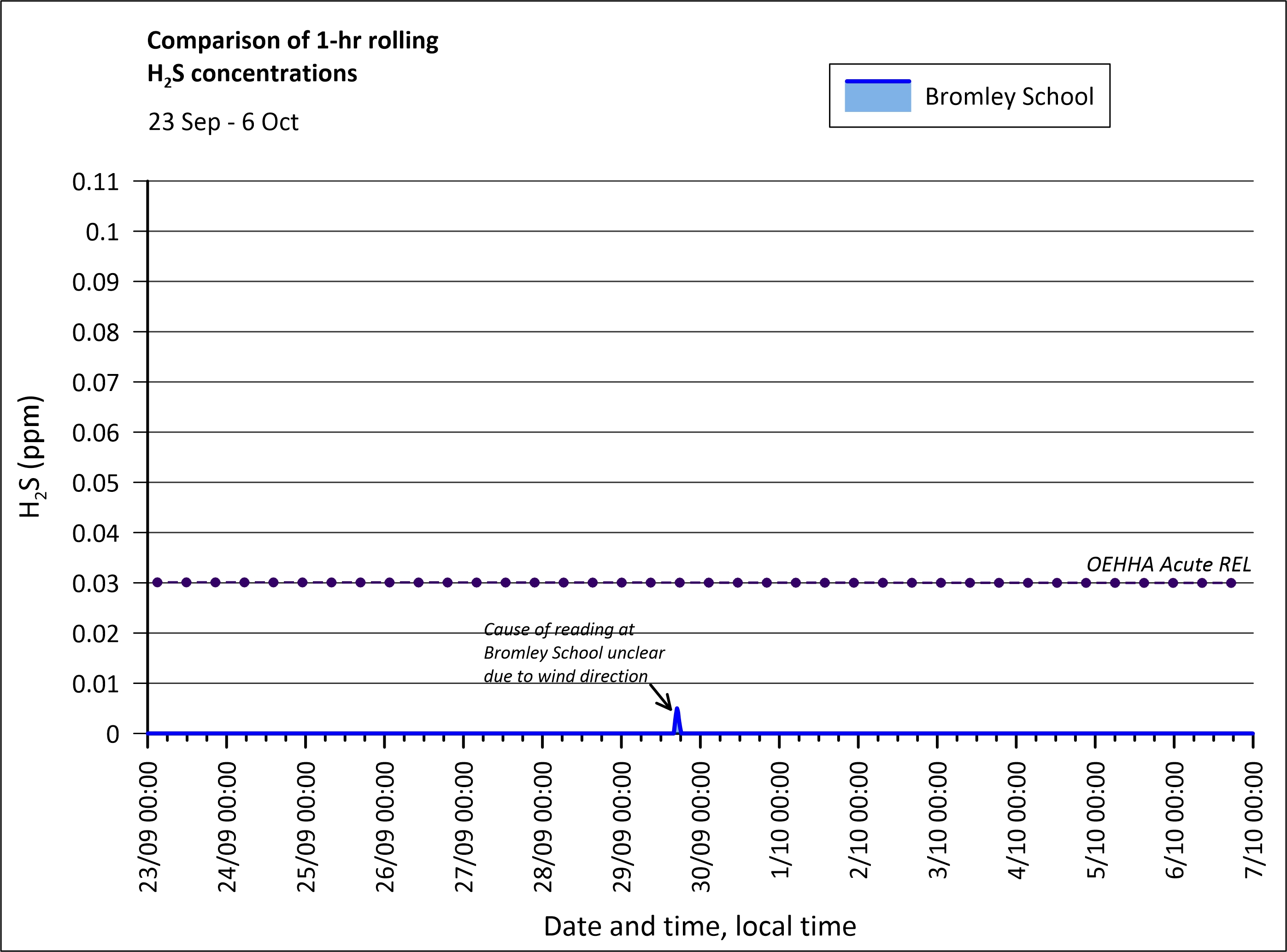The height and width of the screenshot is (952, 1287).
Task: Click the 0.05 y-axis tick label
Action: coord(95,483)
